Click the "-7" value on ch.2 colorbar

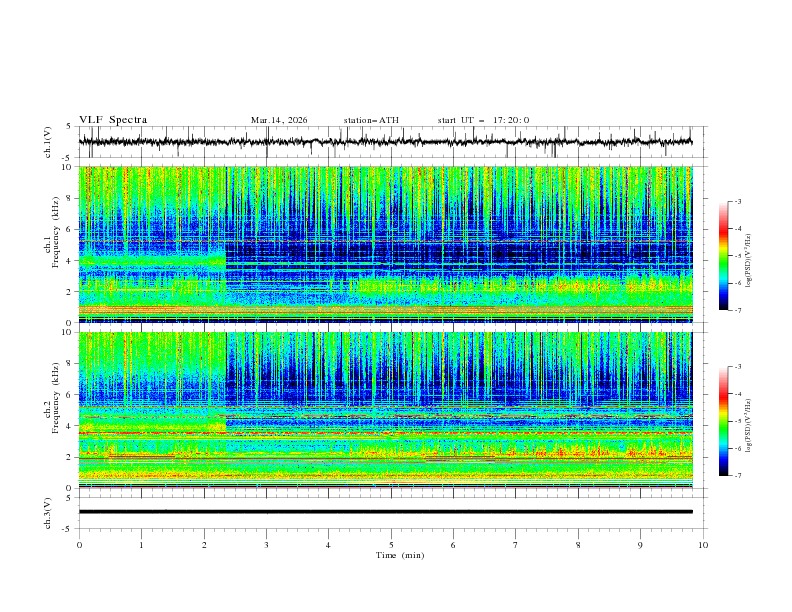click(737, 476)
